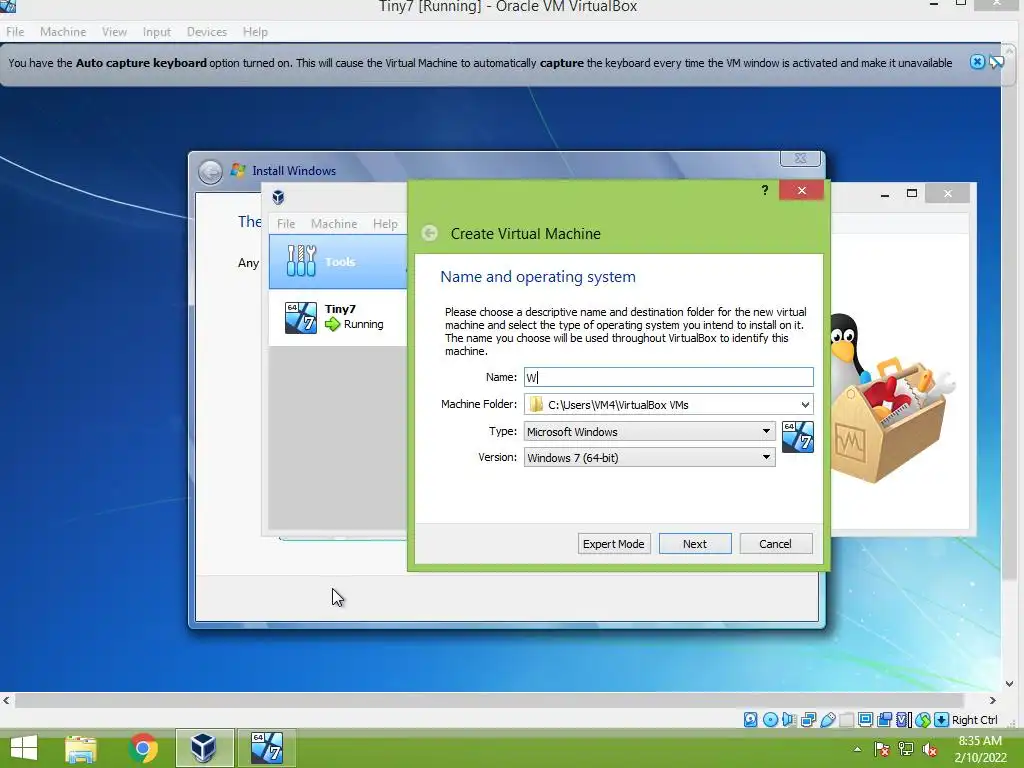Click the back arrow in Create Virtual Machine
Image resolution: width=1024 pixels, height=768 pixels.
click(x=429, y=233)
